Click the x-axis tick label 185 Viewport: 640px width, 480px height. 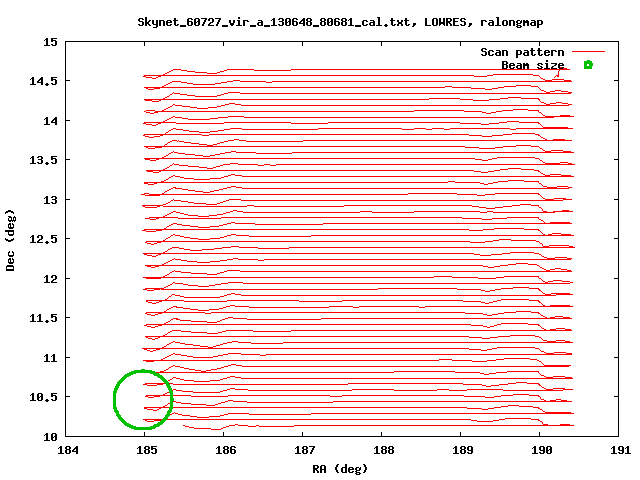click(147, 450)
